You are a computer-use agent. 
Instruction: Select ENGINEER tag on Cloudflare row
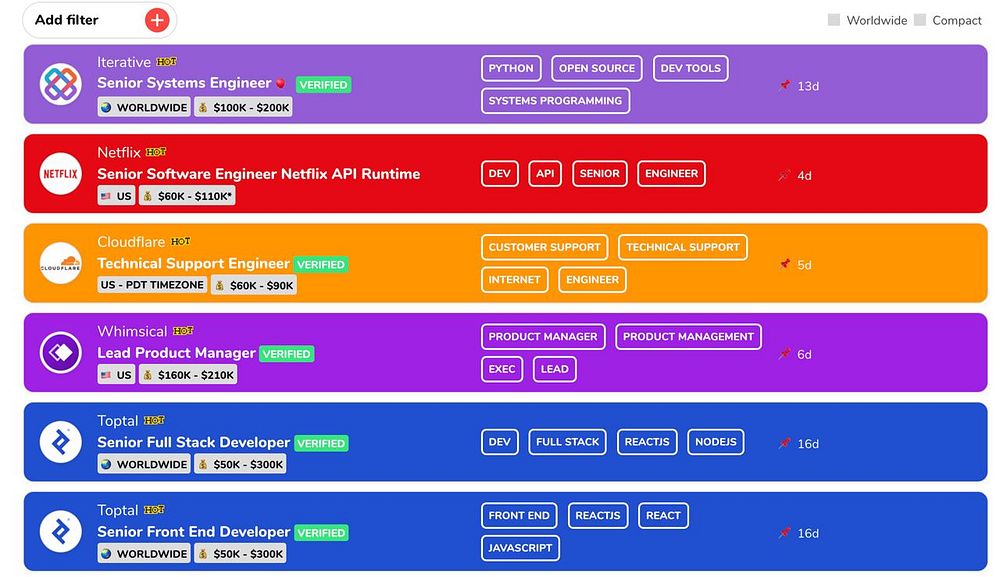coord(592,280)
